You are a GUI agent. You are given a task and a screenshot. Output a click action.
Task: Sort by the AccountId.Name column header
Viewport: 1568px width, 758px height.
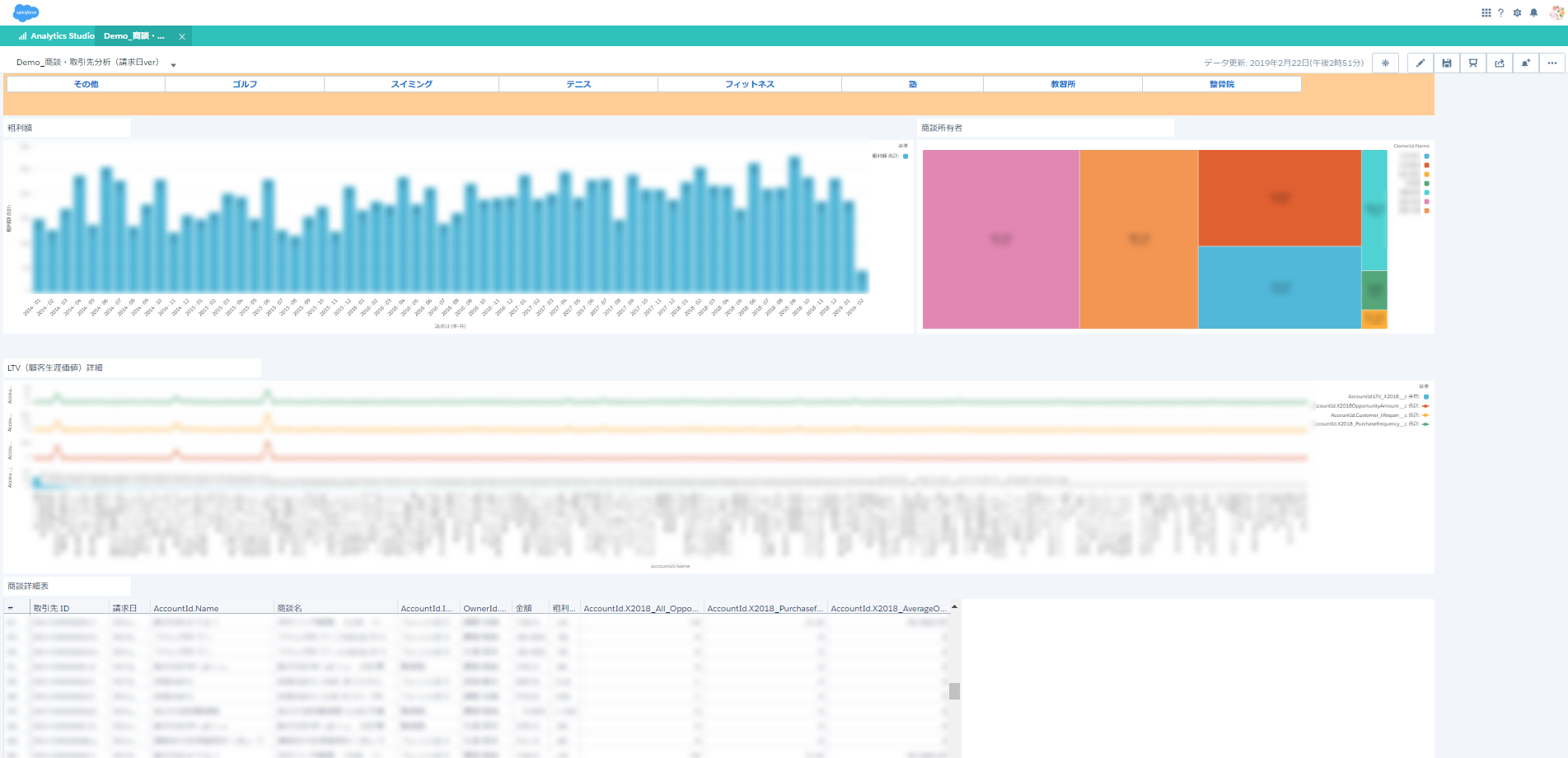tap(186, 609)
